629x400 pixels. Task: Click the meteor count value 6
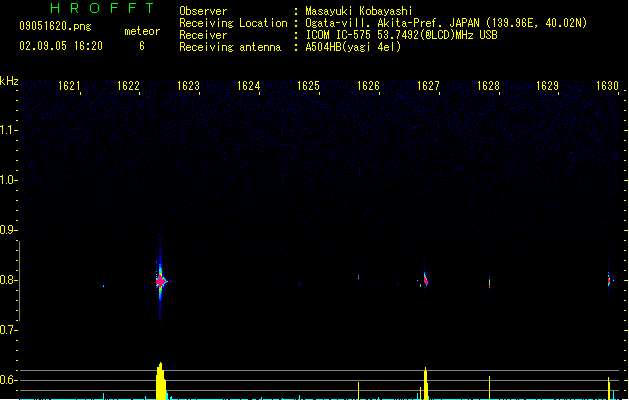click(142, 46)
